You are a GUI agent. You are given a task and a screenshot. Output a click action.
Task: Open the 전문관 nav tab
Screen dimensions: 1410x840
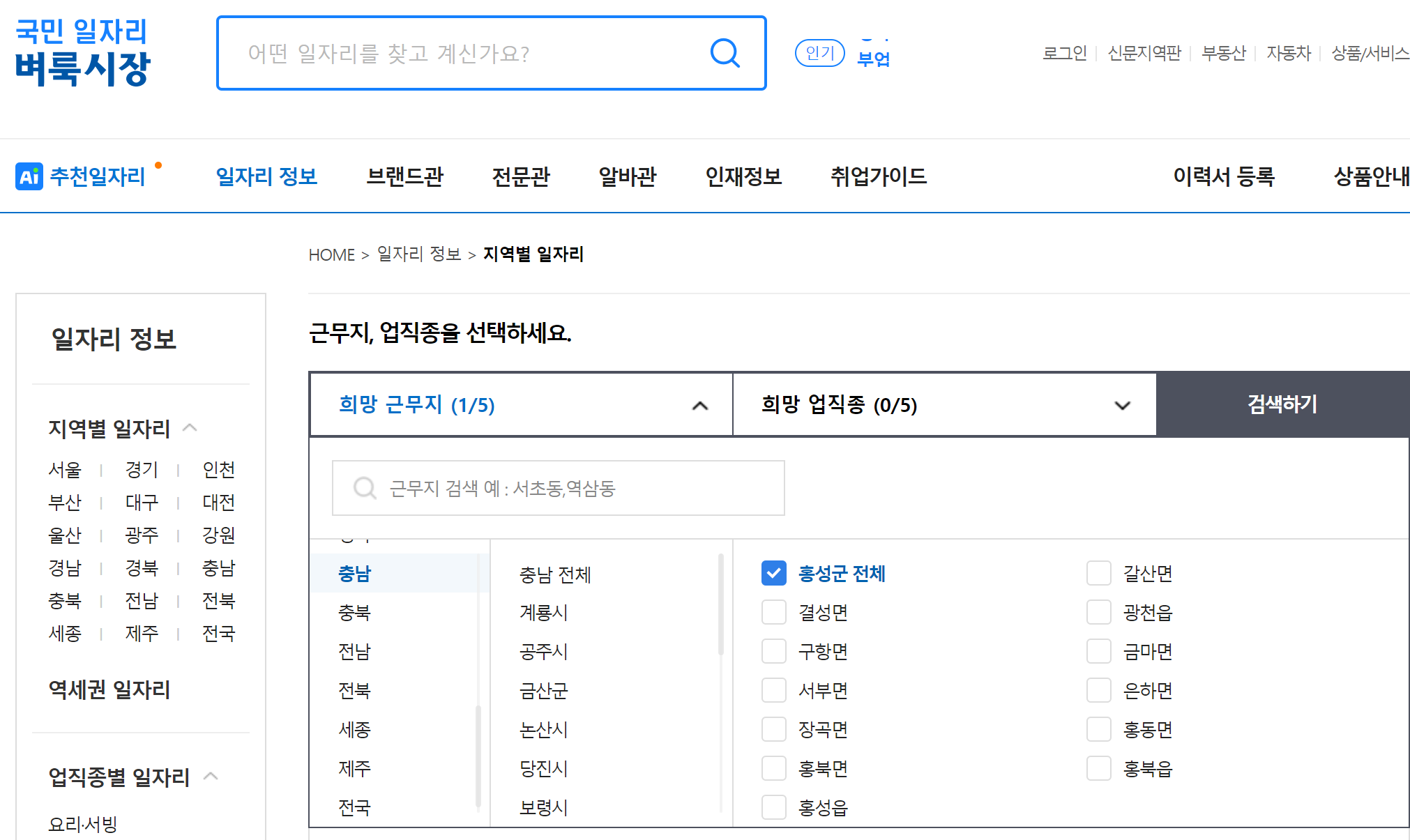point(521,176)
